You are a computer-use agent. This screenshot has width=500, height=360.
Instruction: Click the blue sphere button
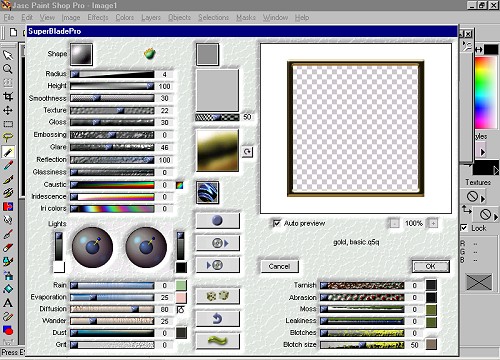217,221
